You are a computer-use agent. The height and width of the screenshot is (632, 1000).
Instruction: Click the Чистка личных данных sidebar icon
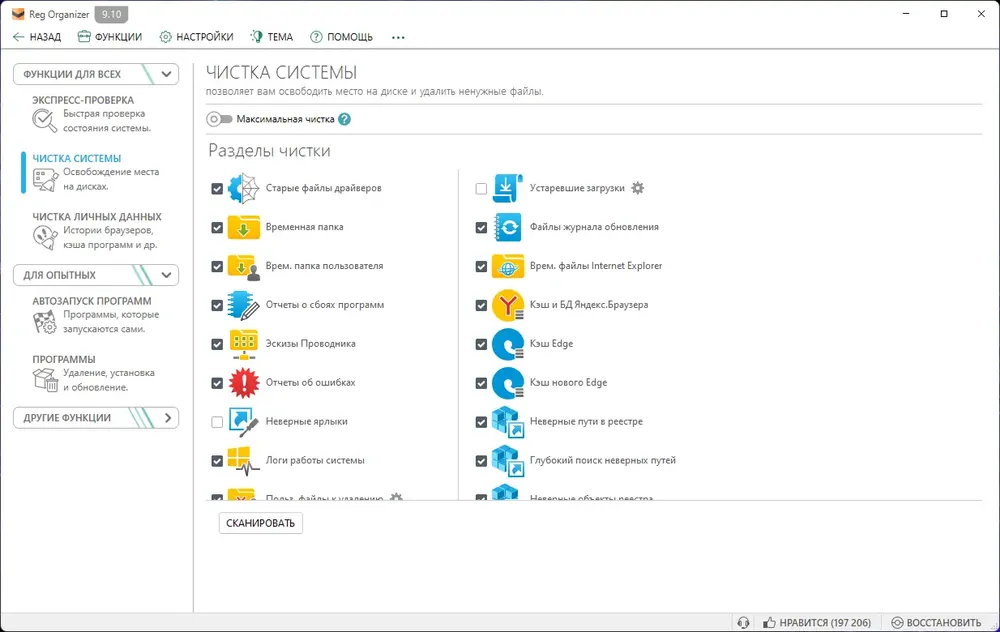[x=45, y=237]
